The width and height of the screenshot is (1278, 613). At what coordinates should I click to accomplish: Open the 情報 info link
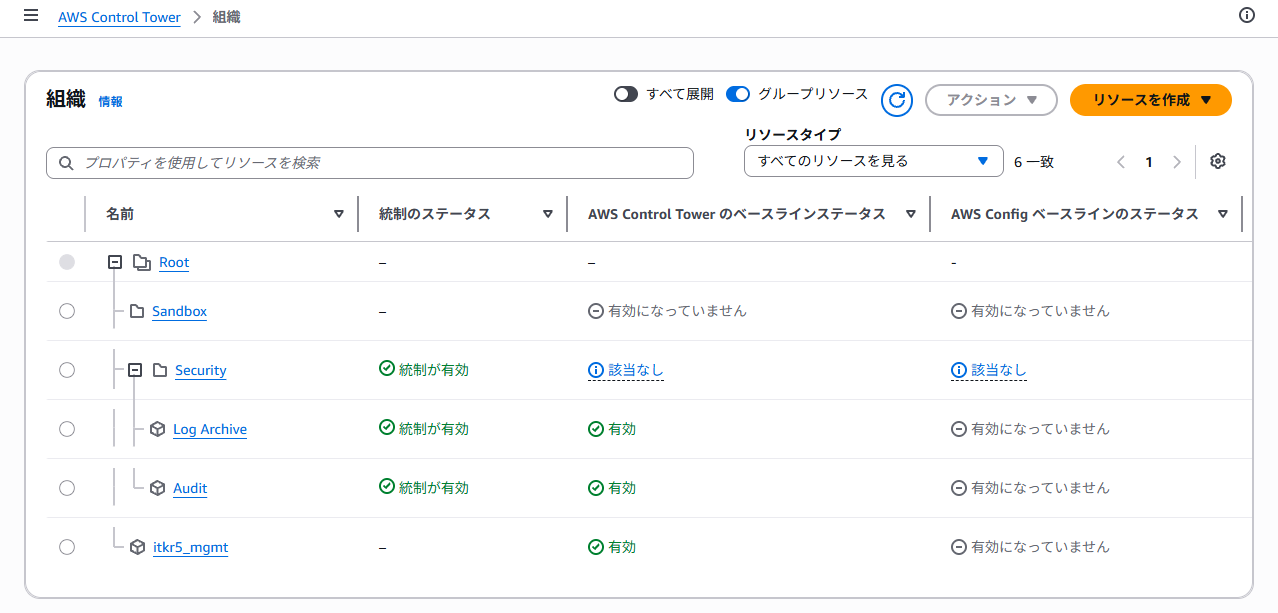click(x=110, y=102)
